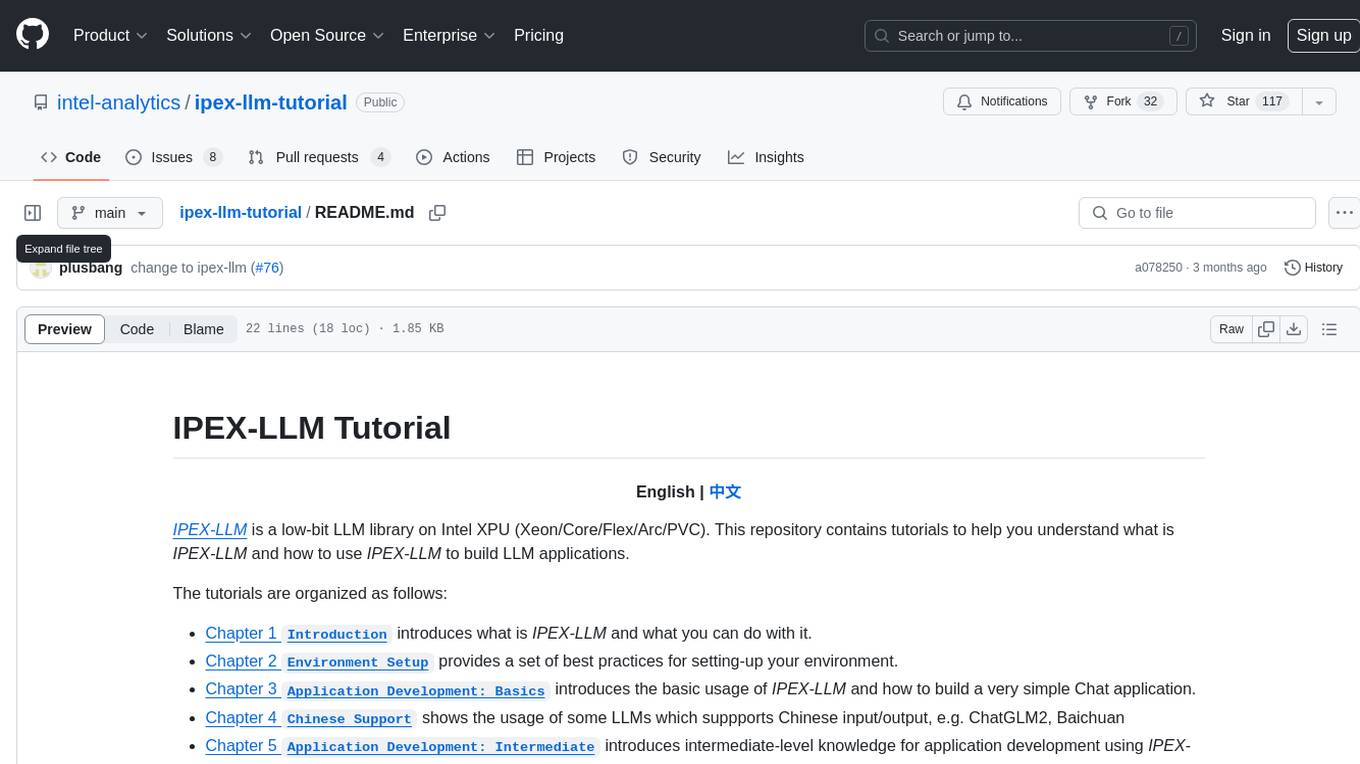The height and width of the screenshot is (764, 1360).
Task: Open the Open Source menu
Action: click(x=327, y=35)
